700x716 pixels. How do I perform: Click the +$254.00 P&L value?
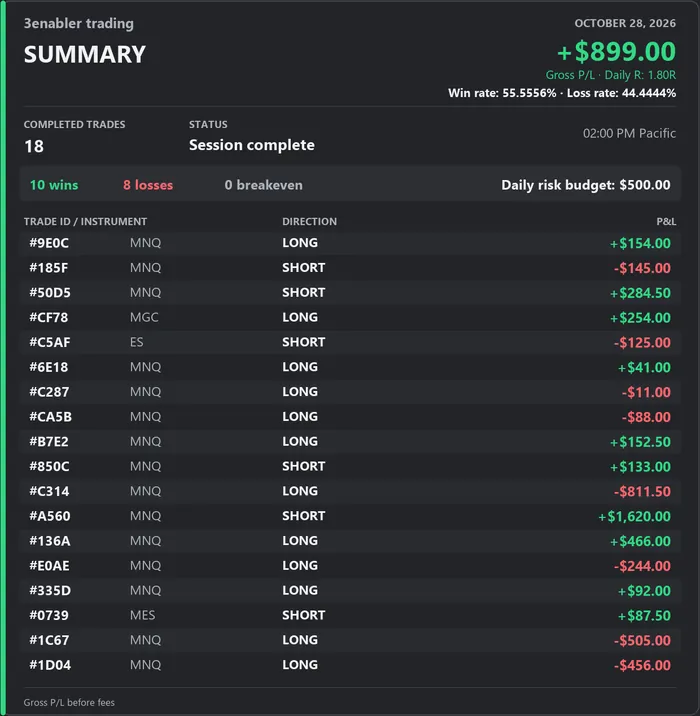[x=640, y=318]
